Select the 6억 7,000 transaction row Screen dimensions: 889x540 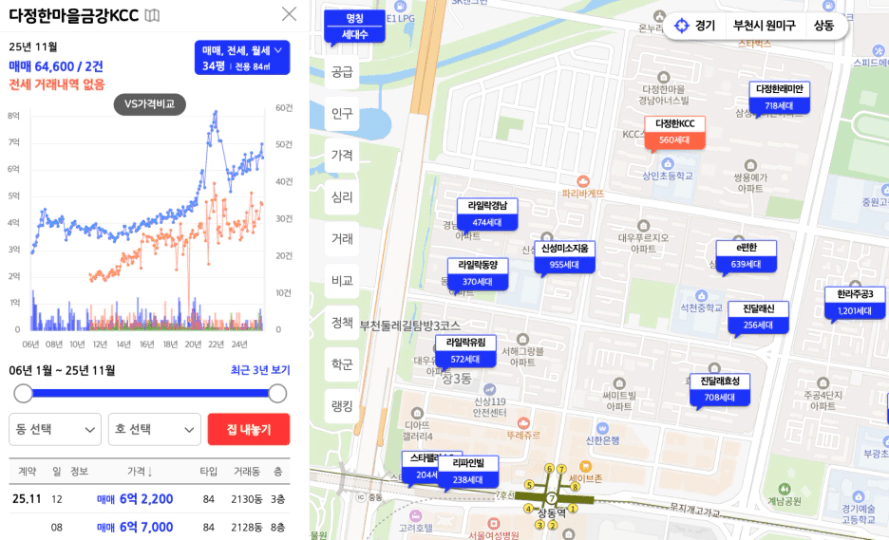pyautogui.click(x=149, y=527)
